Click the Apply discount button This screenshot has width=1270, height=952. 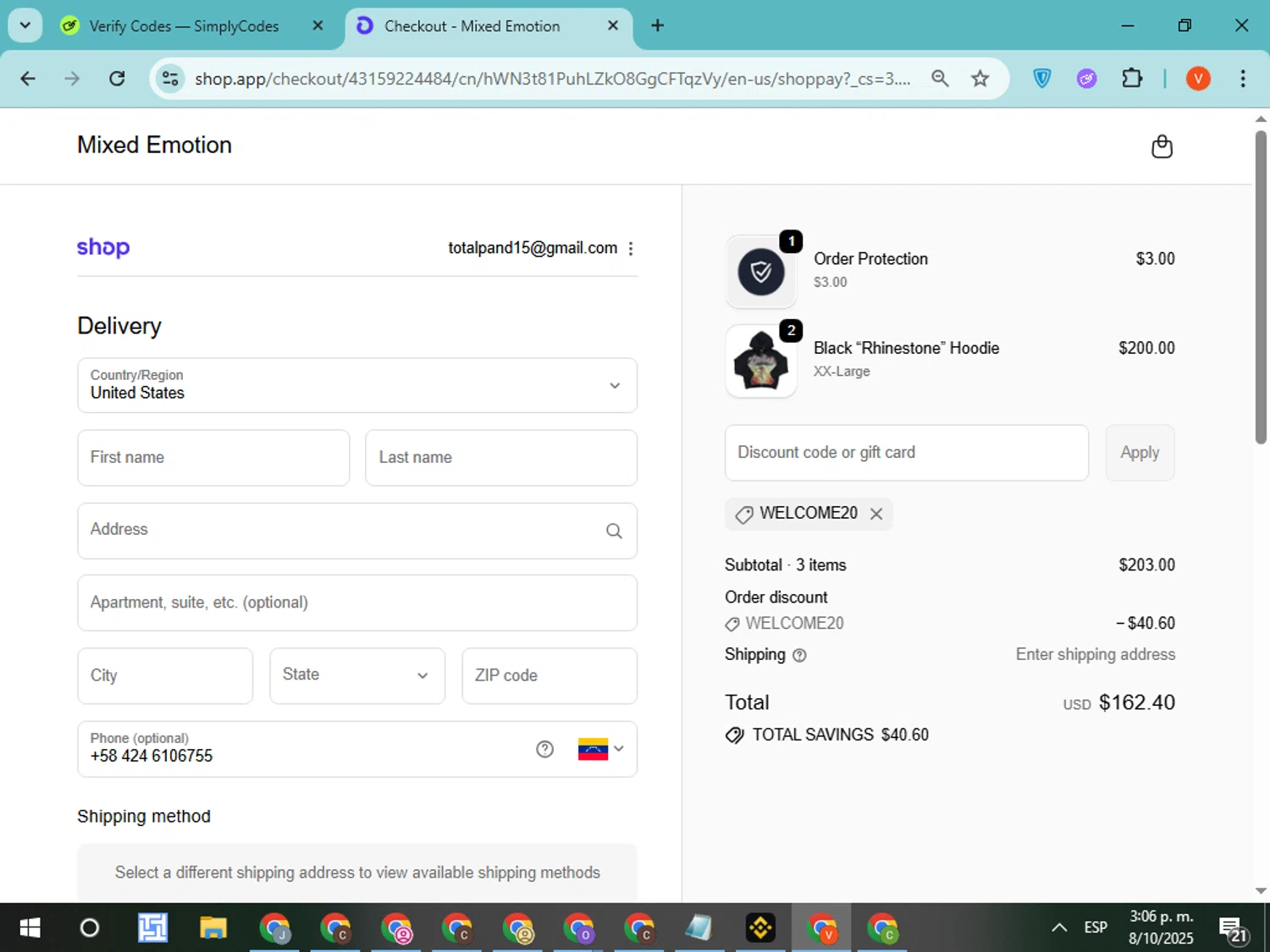(x=1140, y=453)
